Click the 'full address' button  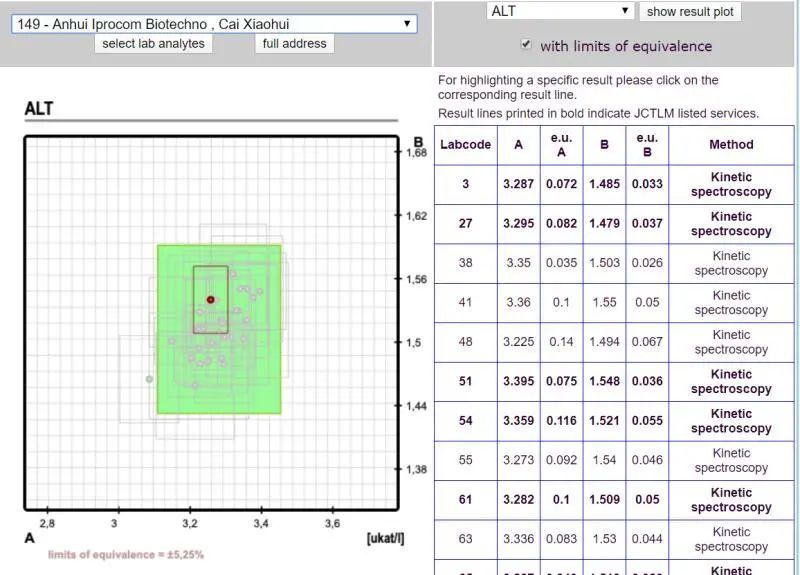[x=293, y=43]
